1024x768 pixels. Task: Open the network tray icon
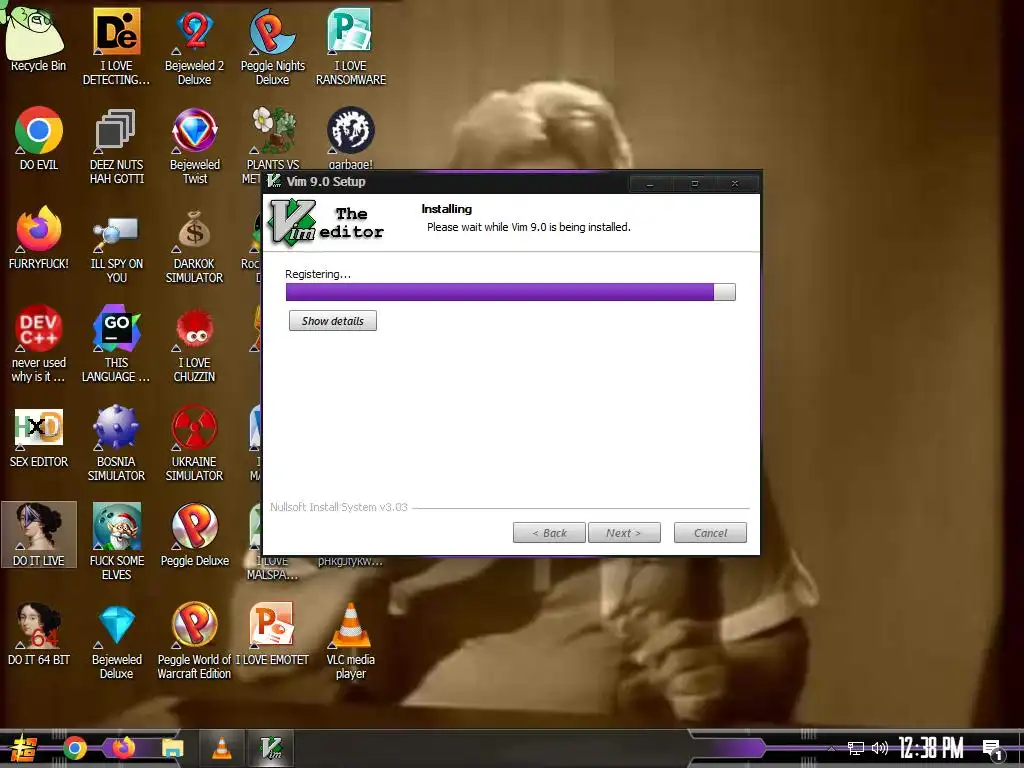pyautogui.click(x=856, y=748)
